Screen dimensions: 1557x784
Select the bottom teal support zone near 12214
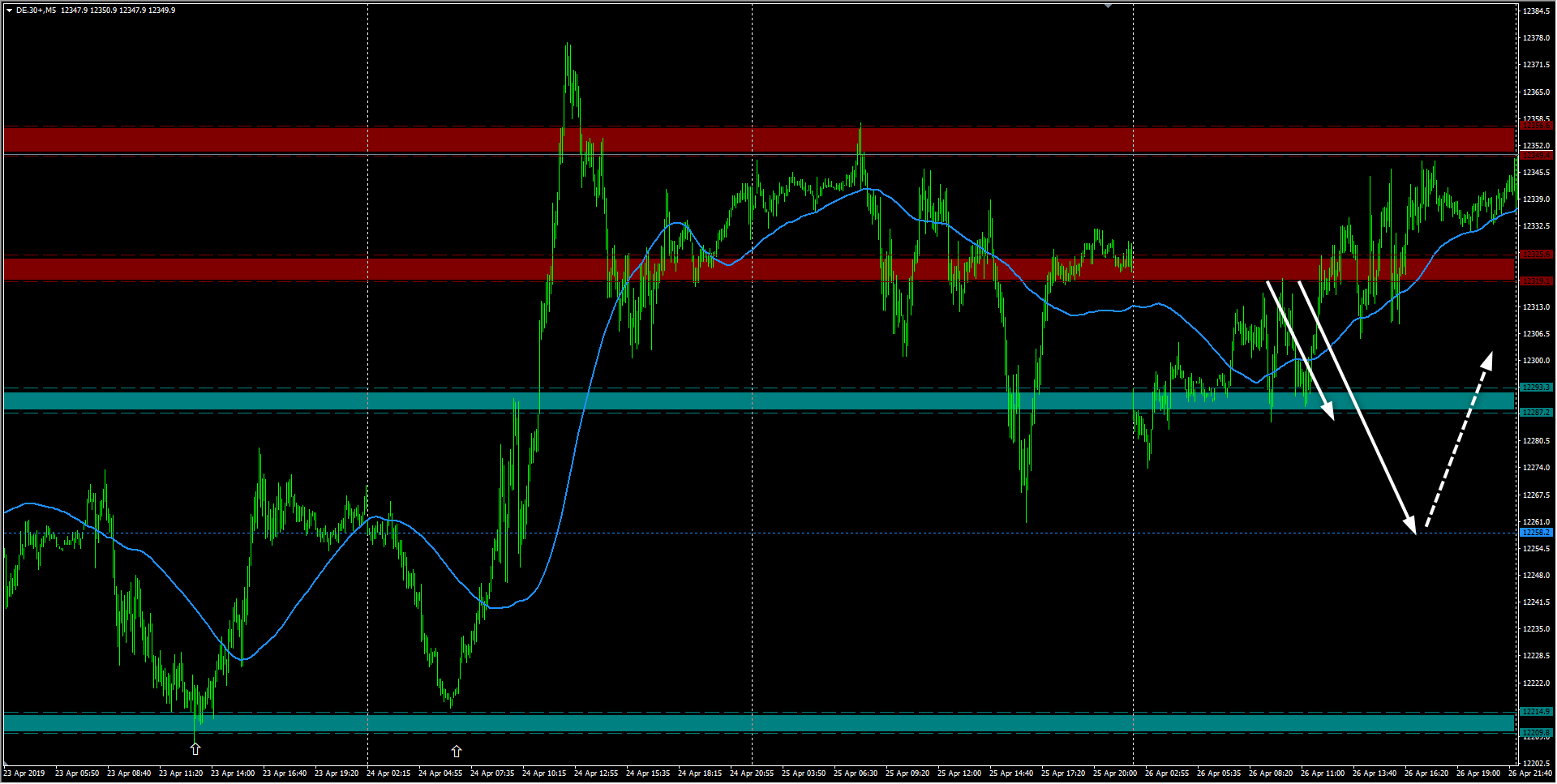click(x=759, y=722)
